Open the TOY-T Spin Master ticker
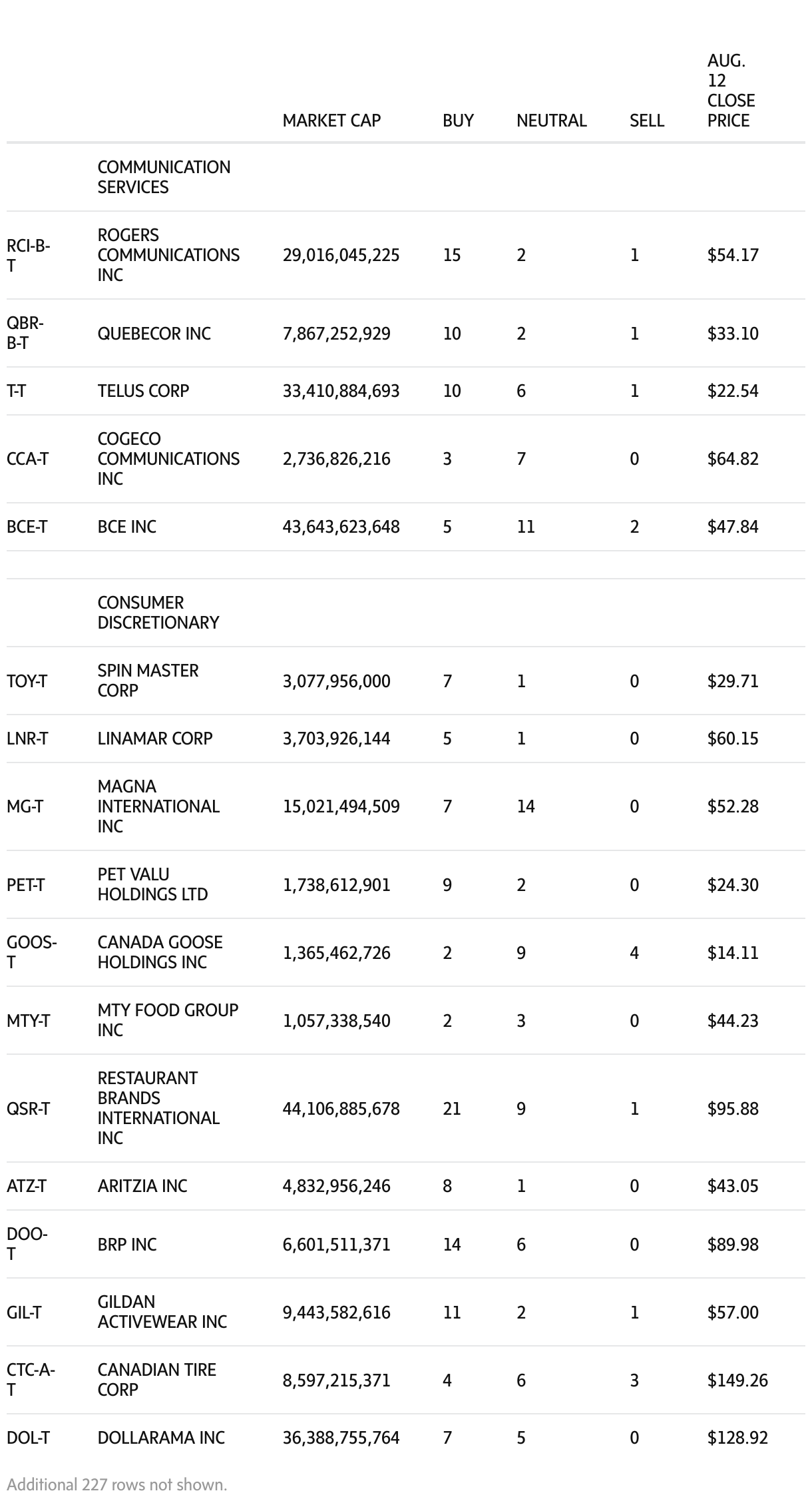 coord(27,681)
